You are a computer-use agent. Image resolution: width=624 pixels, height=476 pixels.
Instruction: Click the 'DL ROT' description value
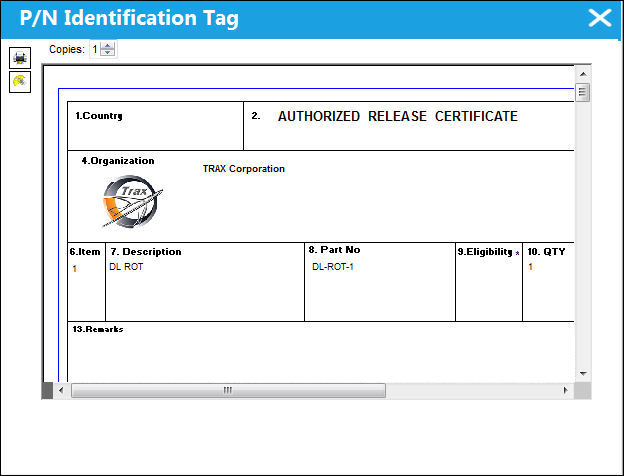pyautogui.click(x=126, y=267)
